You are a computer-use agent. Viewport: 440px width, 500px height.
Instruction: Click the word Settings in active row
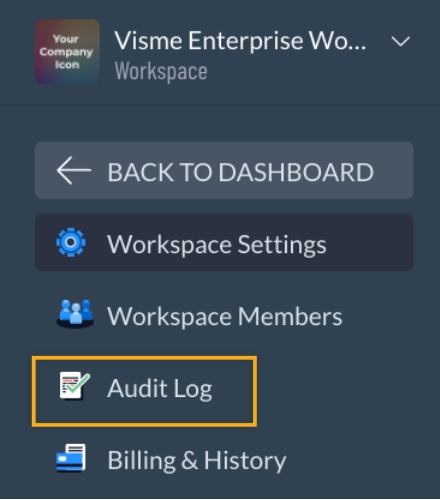coord(282,245)
